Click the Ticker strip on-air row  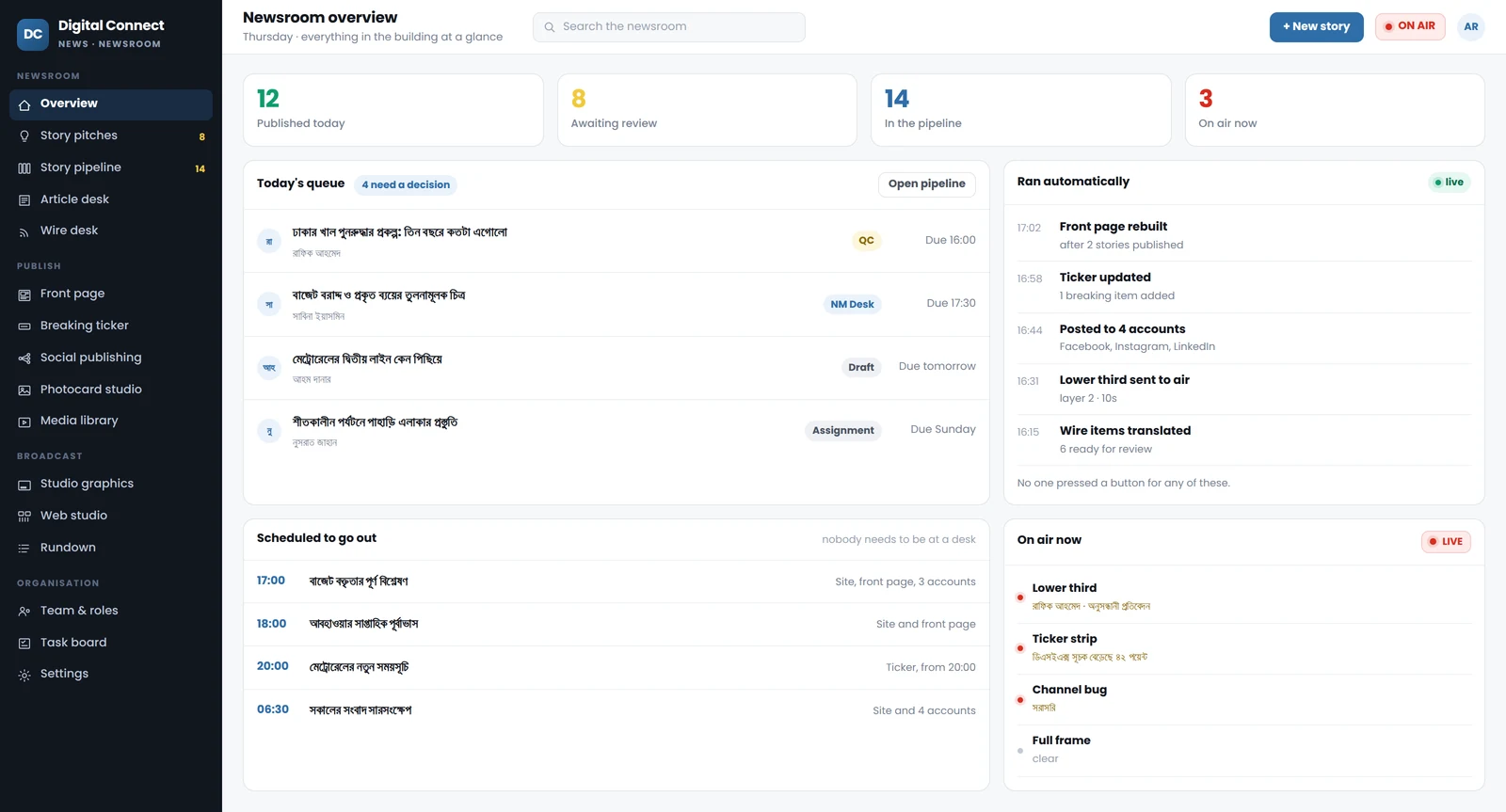1243,647
